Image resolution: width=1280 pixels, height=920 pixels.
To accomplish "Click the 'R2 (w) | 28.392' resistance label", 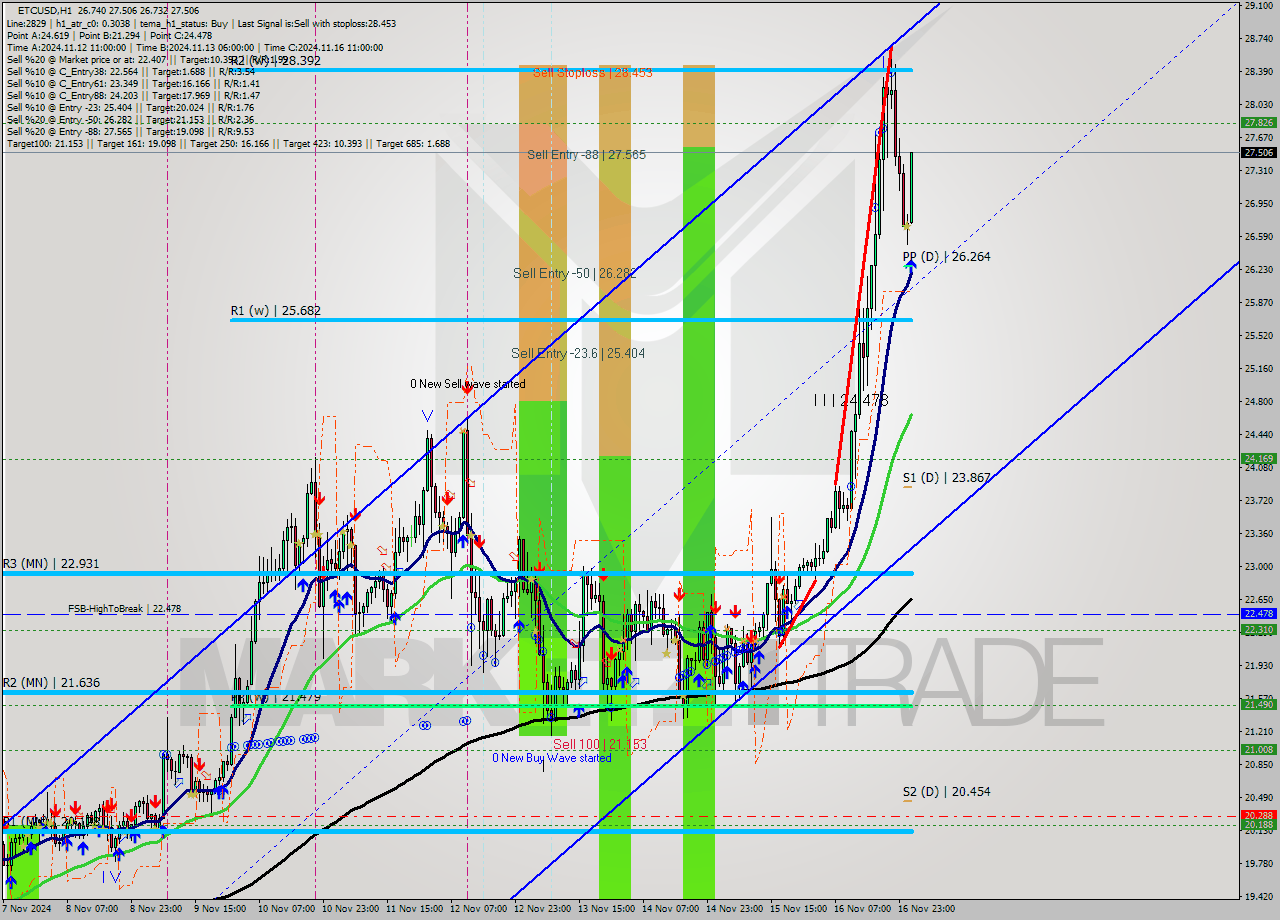I will coord(275,60).
